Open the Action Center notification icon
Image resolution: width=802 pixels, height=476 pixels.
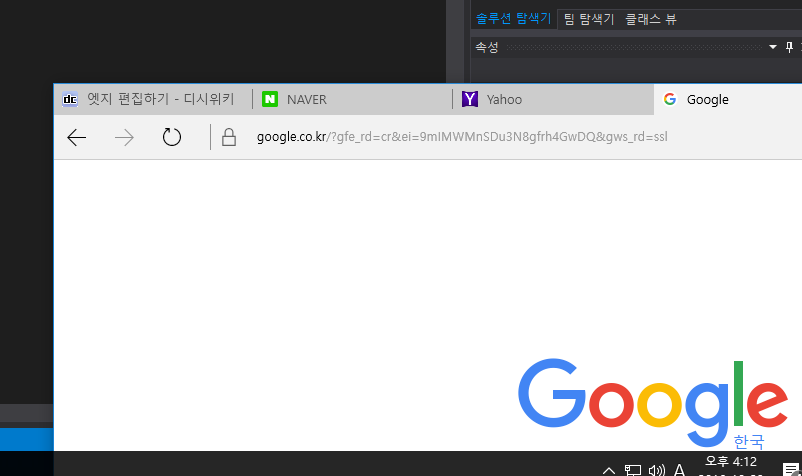(789, 470)
